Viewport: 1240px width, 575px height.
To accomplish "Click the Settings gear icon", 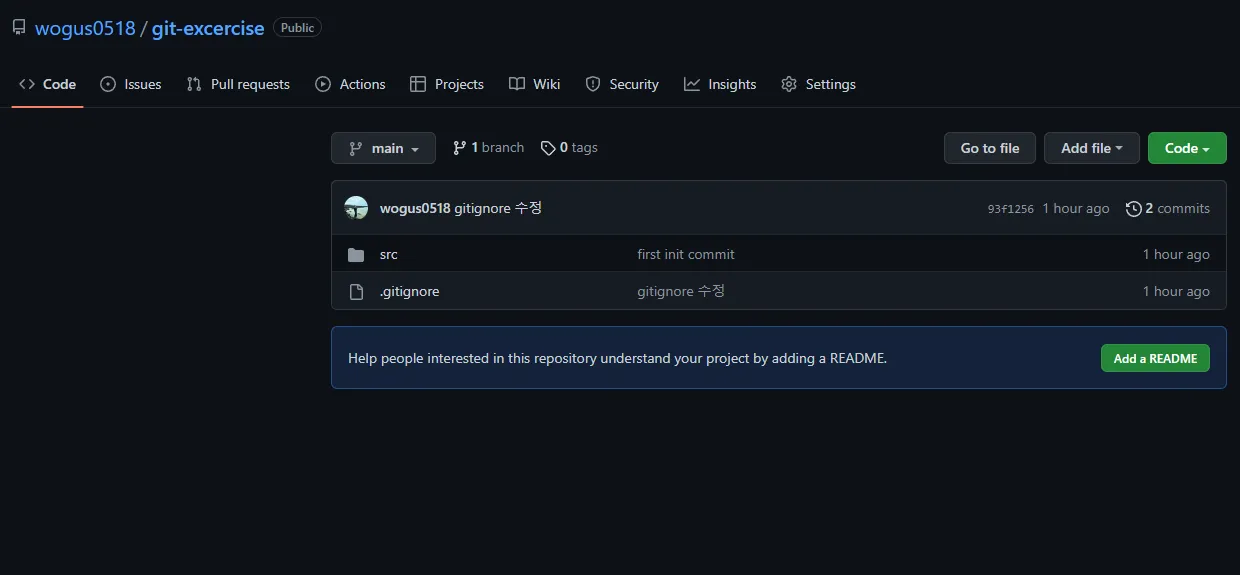I will [x=789, y=84].
